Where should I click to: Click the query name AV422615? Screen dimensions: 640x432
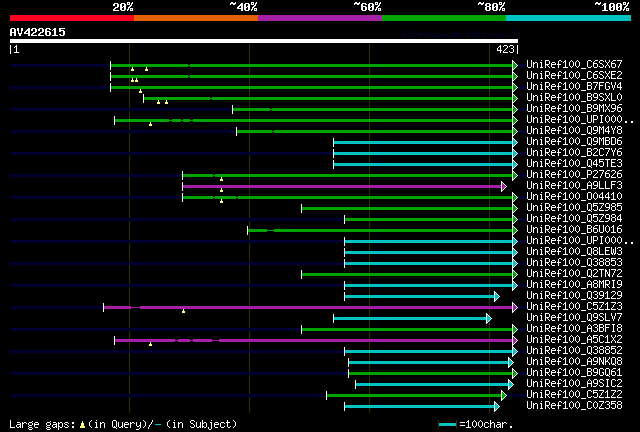(38, 32)
